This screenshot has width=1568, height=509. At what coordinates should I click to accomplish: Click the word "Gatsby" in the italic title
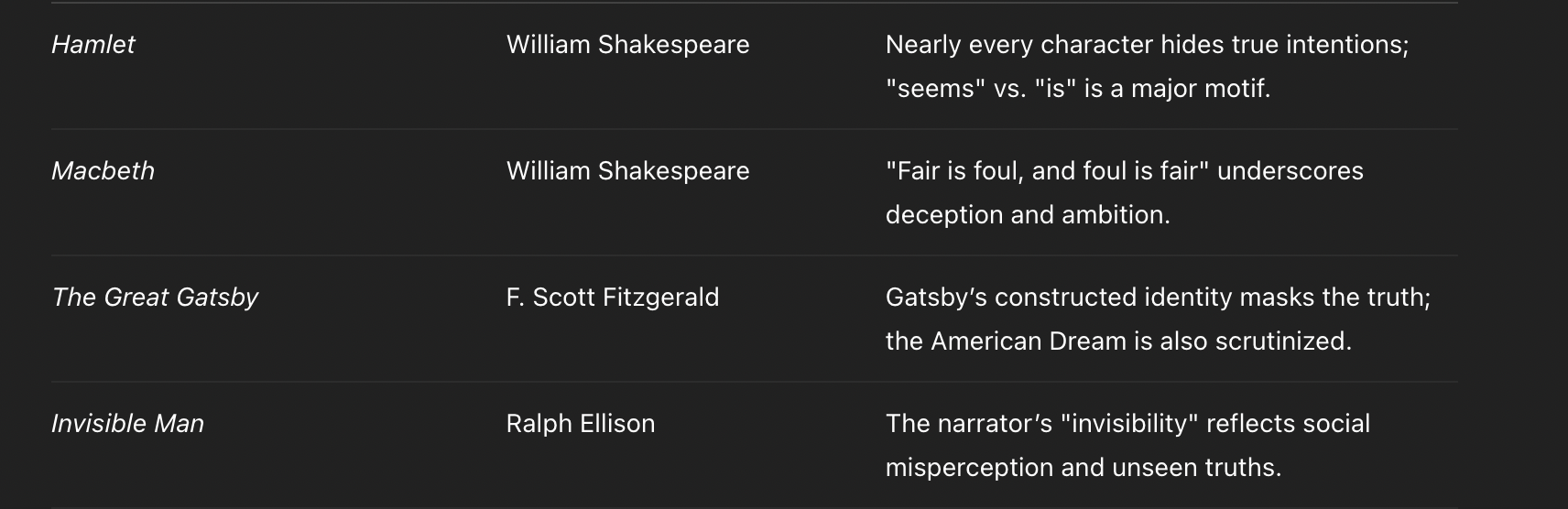(217, 297)
